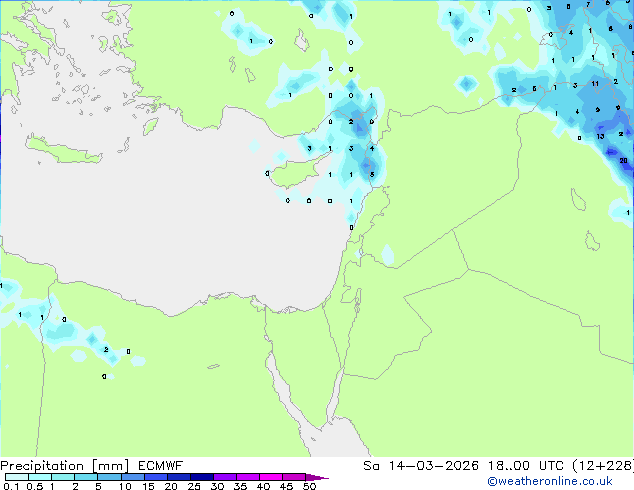Pick the legend swatch between 10 and 15
The height and width of the screenshot is (490, 634).
click(132, 477)
